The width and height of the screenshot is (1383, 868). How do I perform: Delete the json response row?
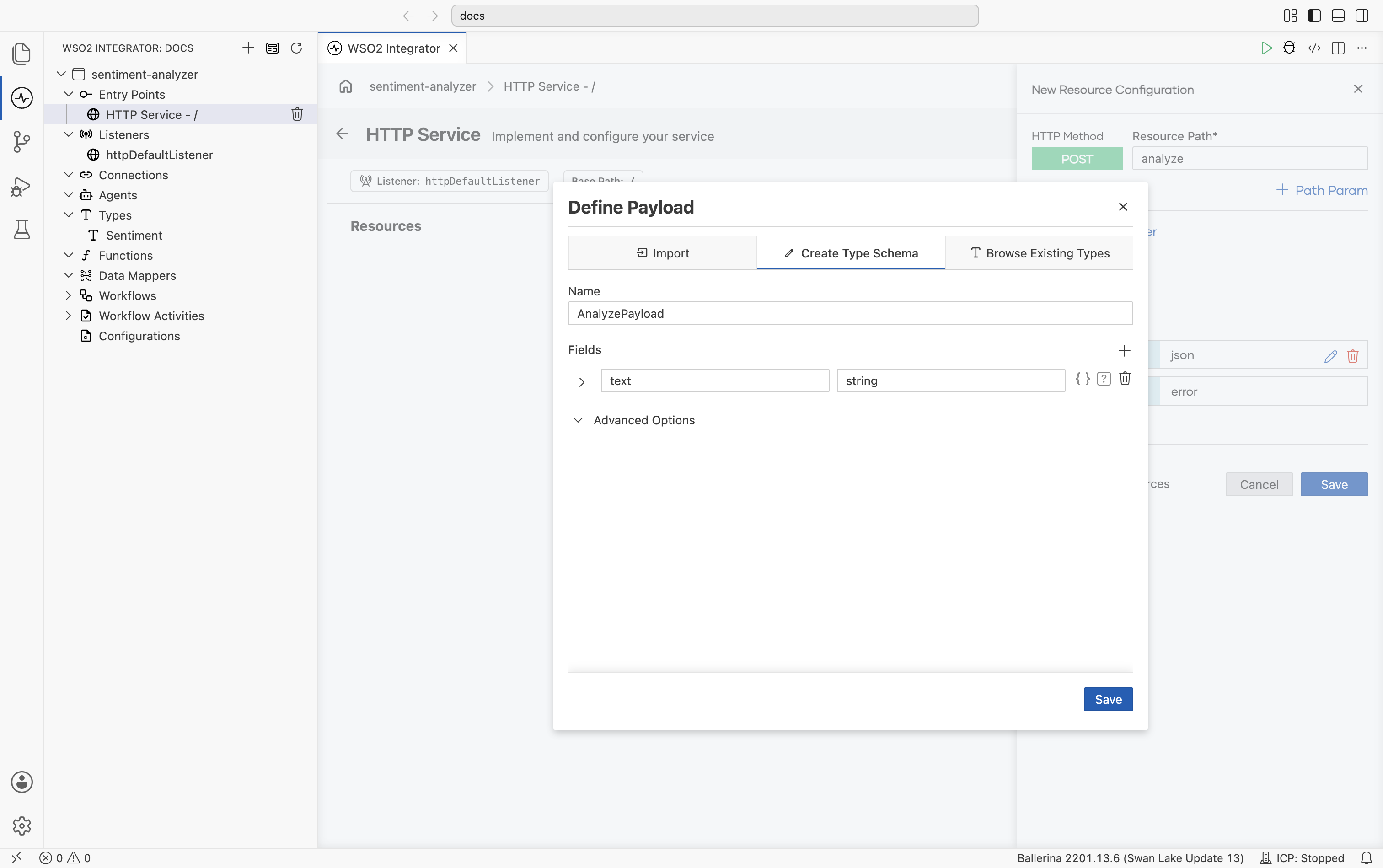click(1352, 356)
